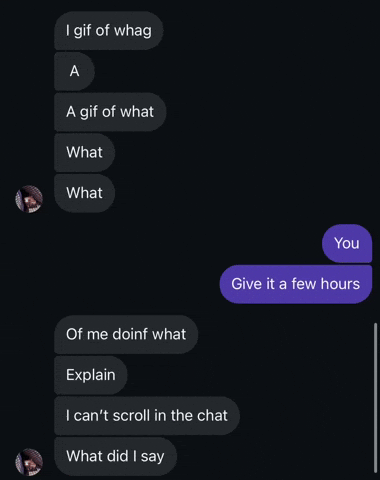
Task: Select the "Of me doinf what" message
Action: [x=126, y=334]
